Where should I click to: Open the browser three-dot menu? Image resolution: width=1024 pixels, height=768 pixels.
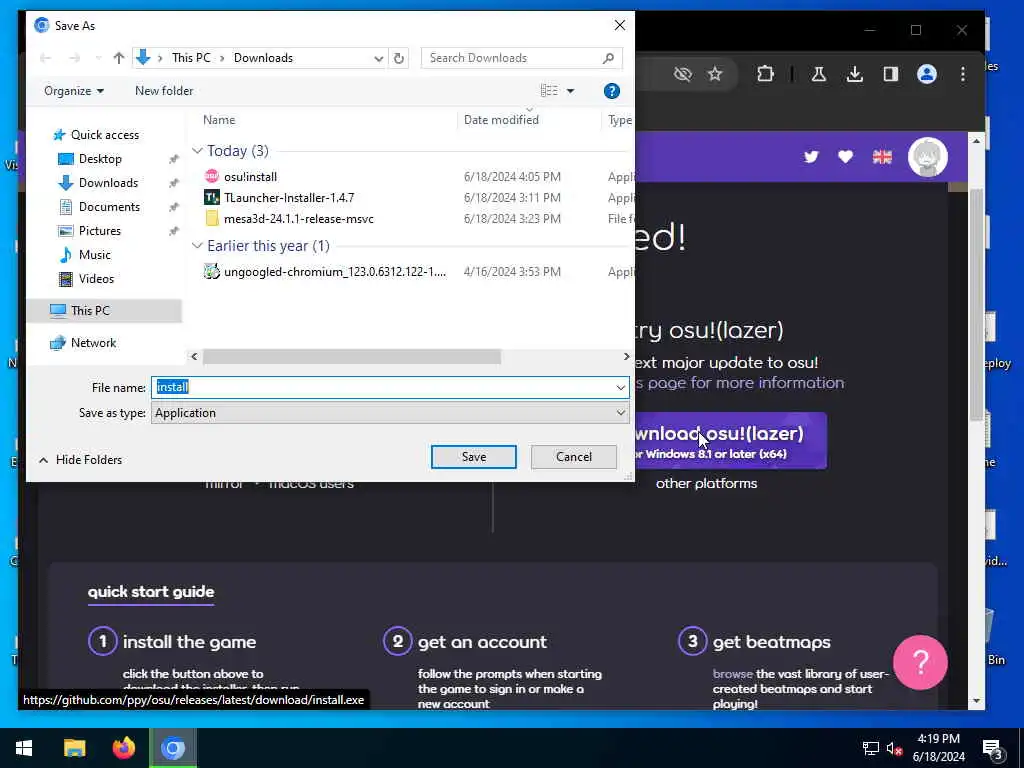[963, 74]
